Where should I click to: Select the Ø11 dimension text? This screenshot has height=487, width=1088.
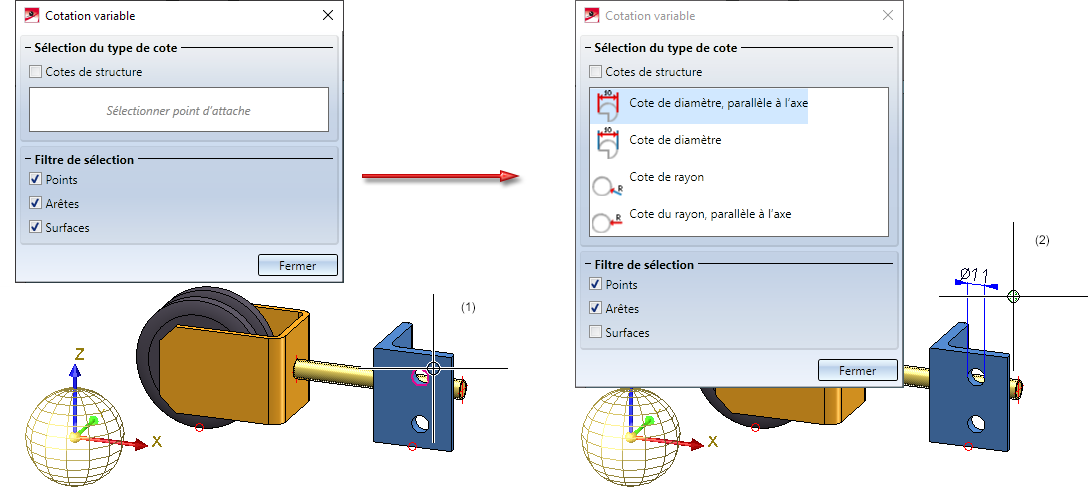pyautogui.click(x=974, y=273)
